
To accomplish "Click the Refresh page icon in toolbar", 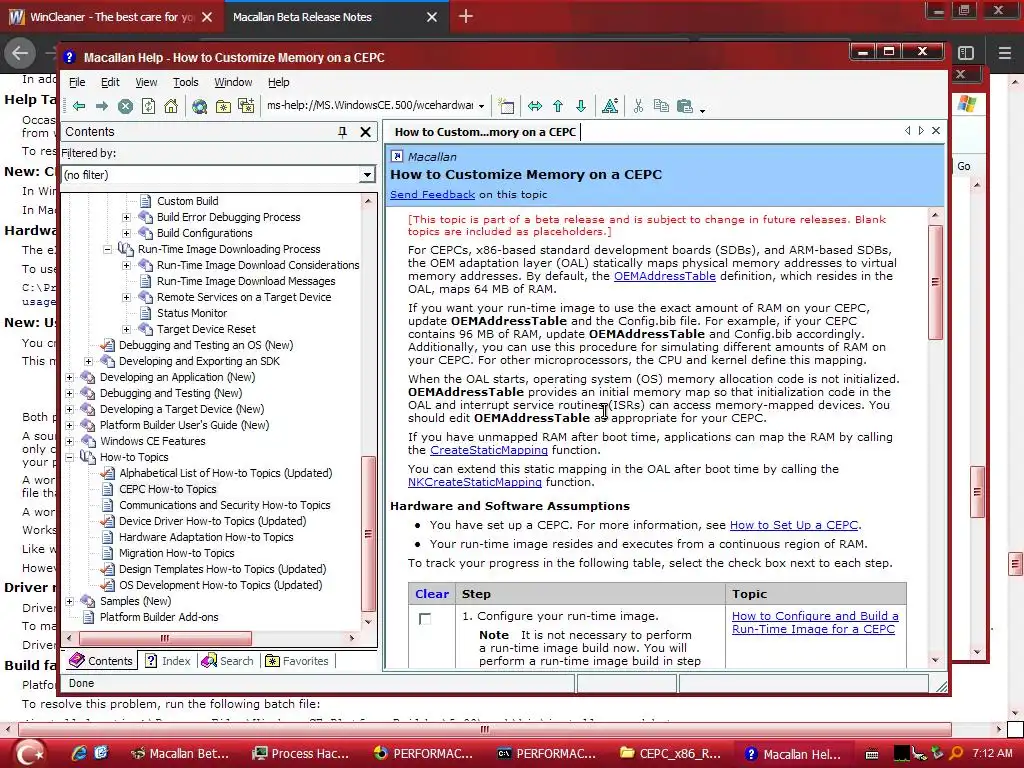I will pos(148,106).
